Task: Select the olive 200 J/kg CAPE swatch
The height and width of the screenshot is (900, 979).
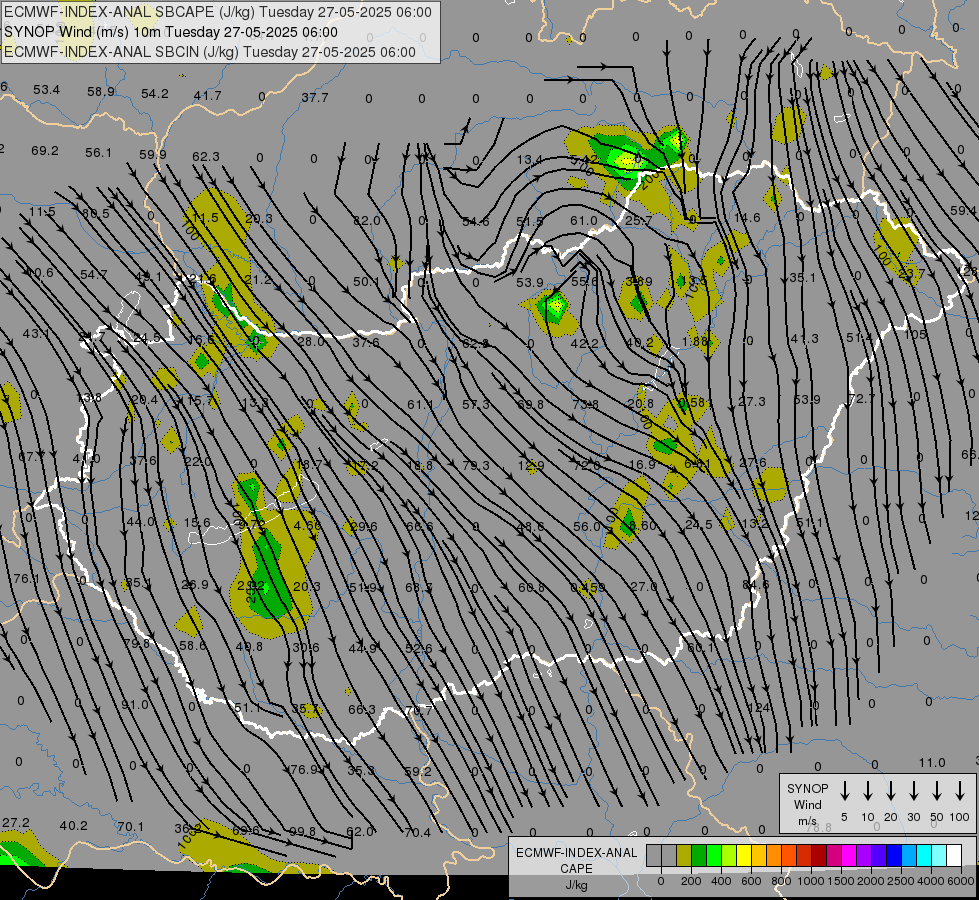Action: [684, 855]
